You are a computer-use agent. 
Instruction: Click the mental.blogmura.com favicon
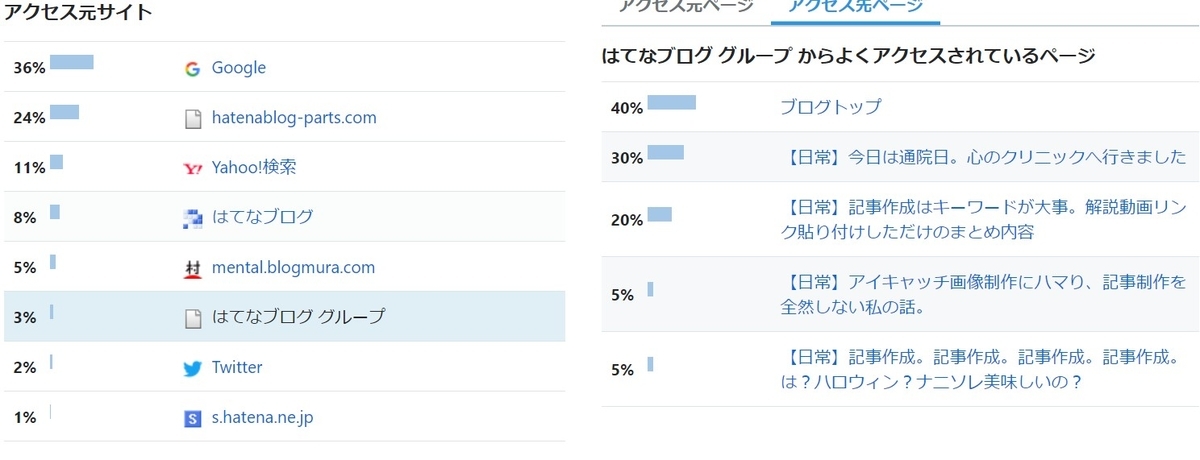point(193,269)
